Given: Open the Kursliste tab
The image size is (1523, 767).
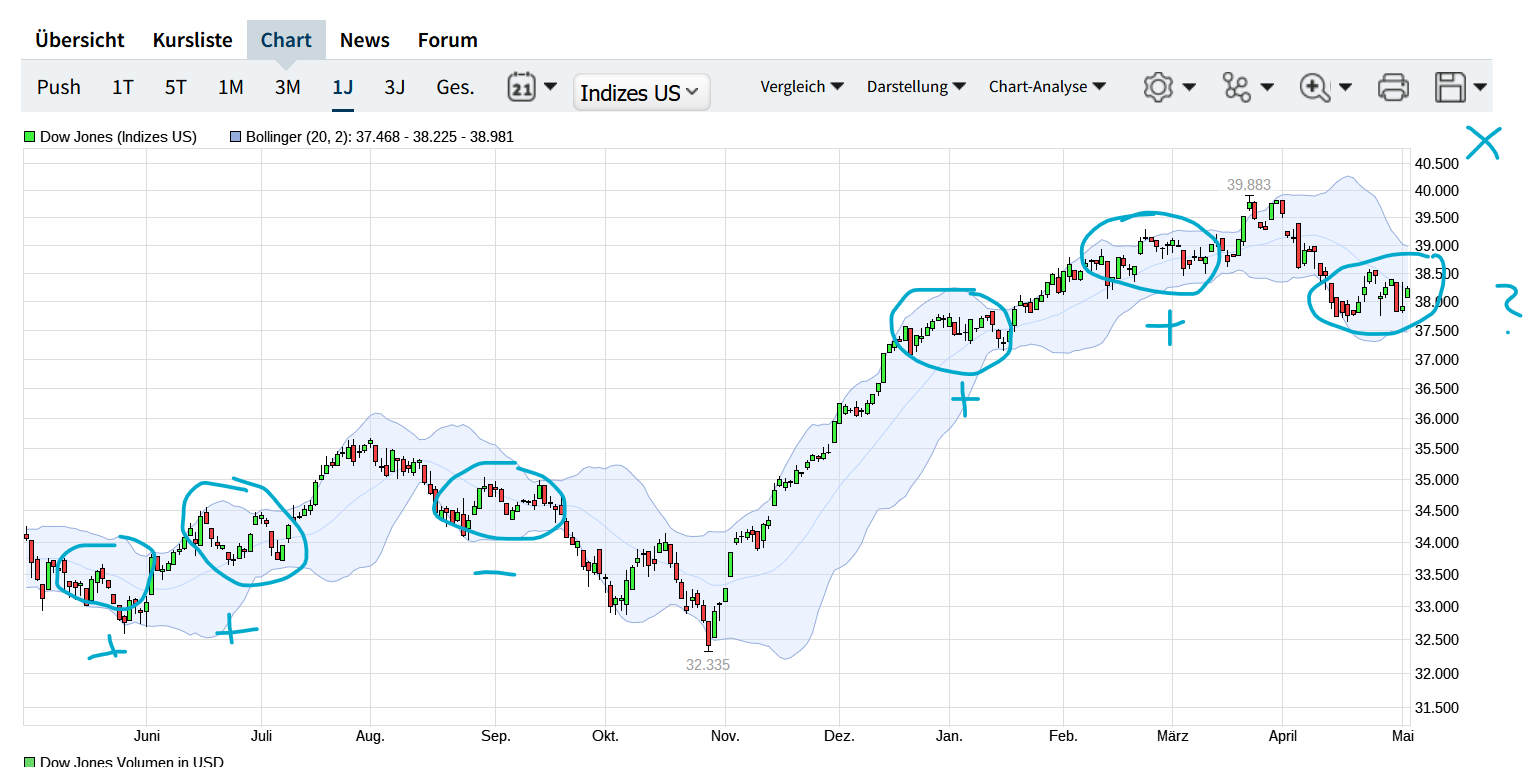Looking at the screenshot, I should pyautogui.click(x=192, y=40).
